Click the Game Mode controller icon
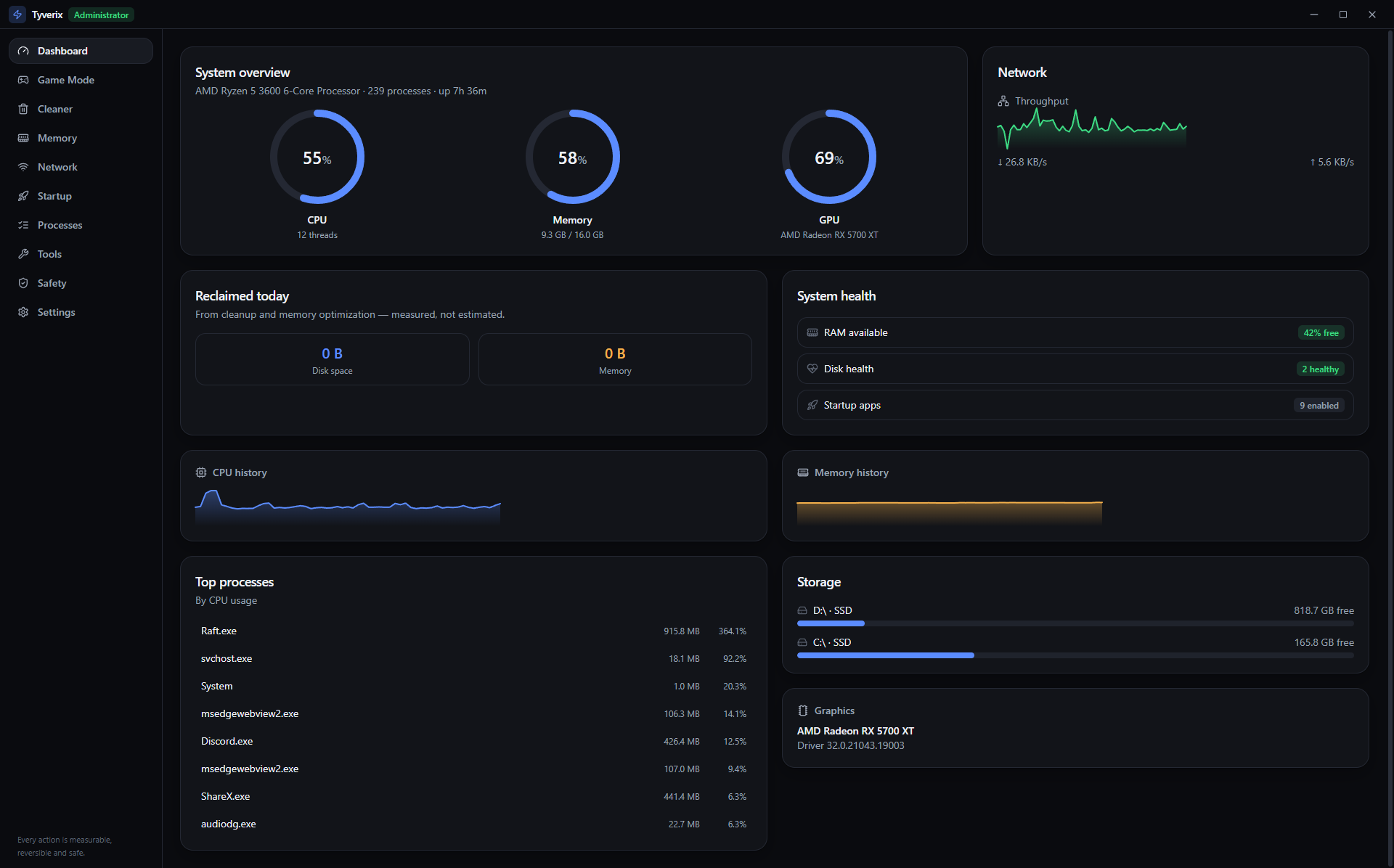The height and width of the screenshot is (868, 1394). [x=23, y=80]
